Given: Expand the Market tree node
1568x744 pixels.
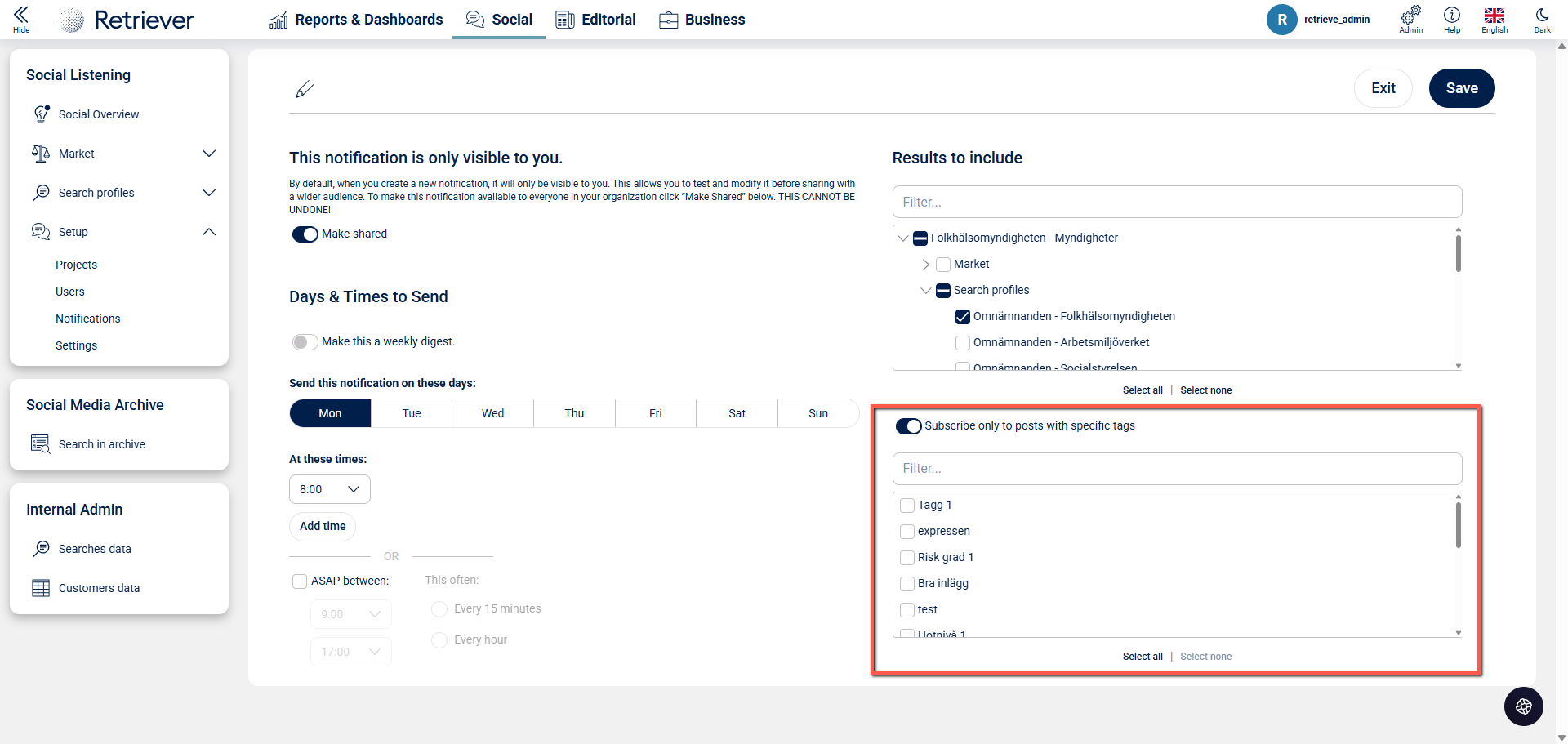Looking at the screenshot, I should point(925,265).
